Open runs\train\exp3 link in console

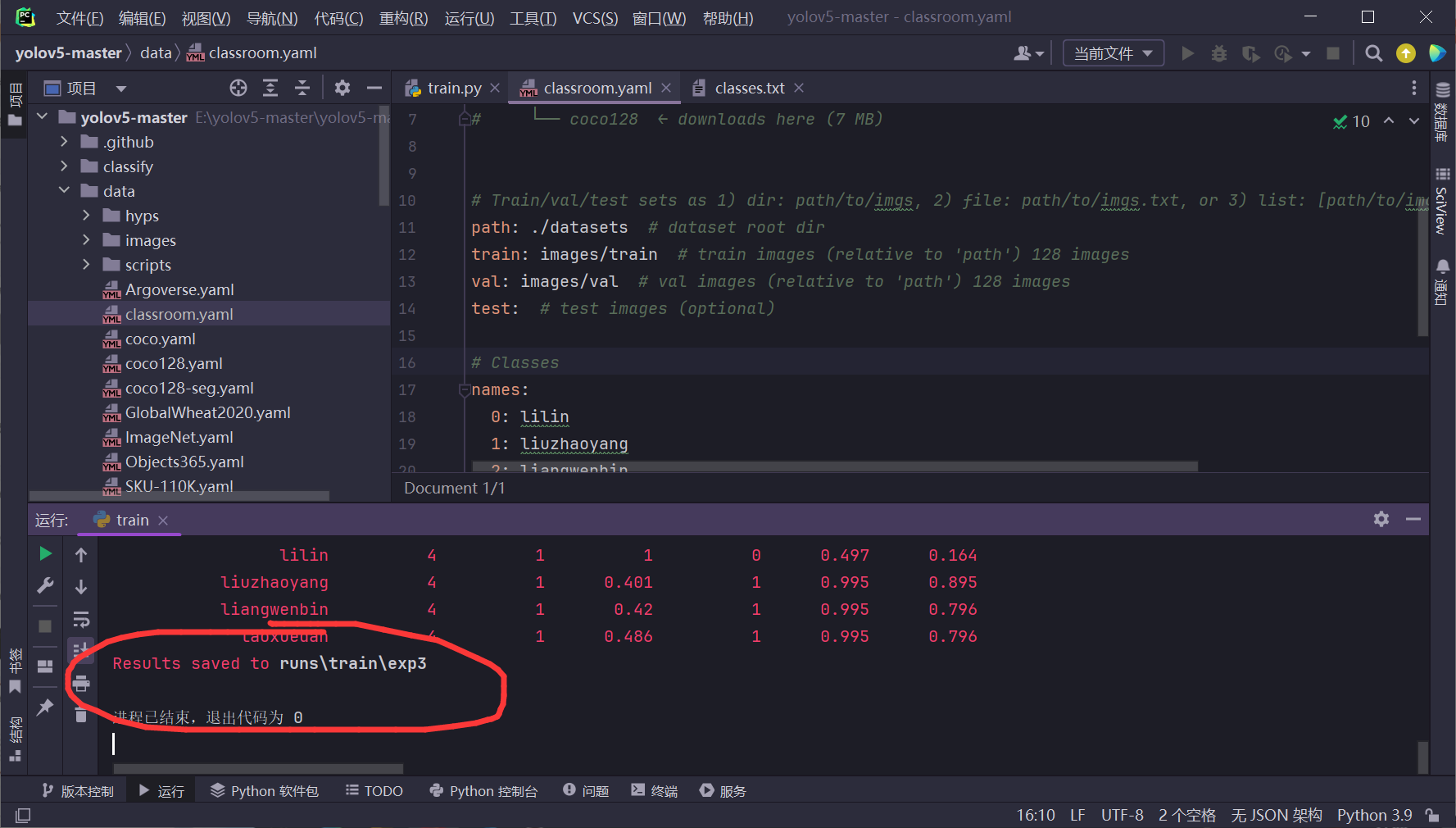(x=353, y=663)
